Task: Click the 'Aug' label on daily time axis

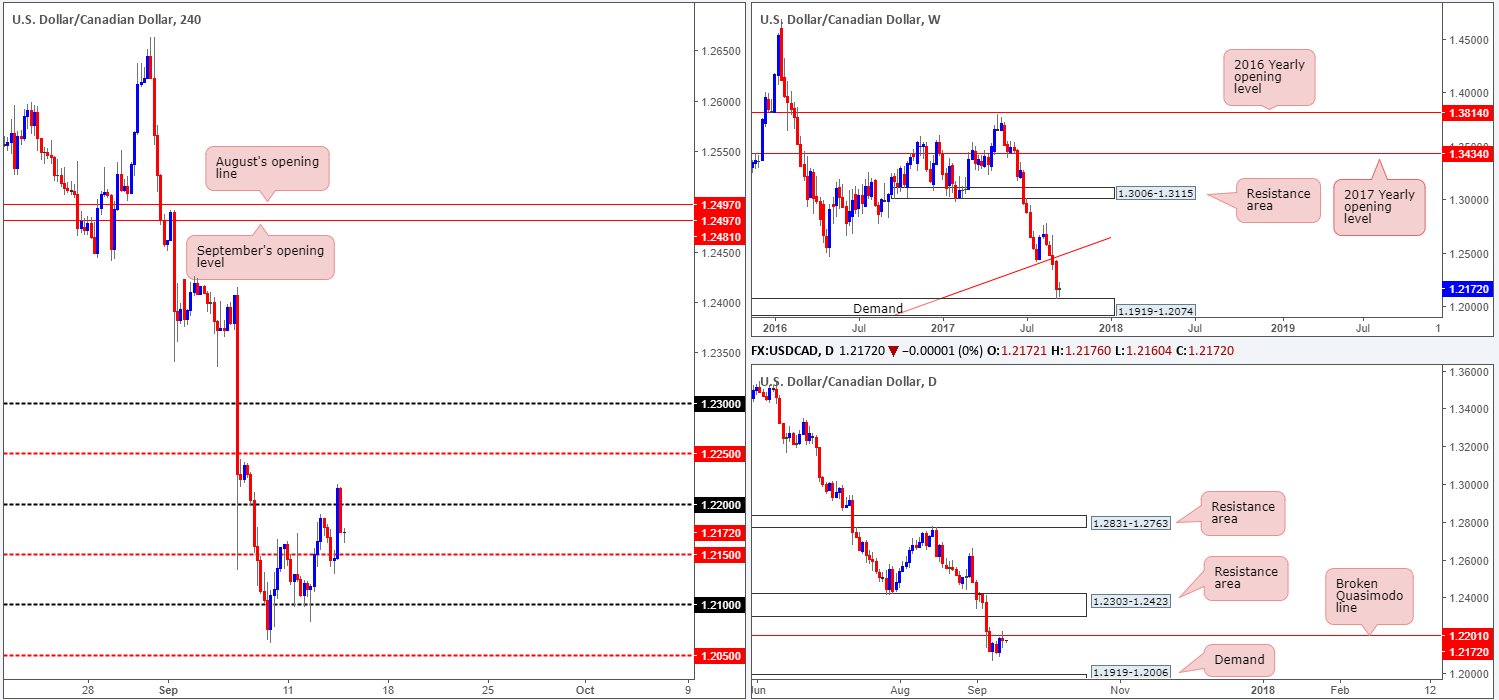Action: (901, 690)
